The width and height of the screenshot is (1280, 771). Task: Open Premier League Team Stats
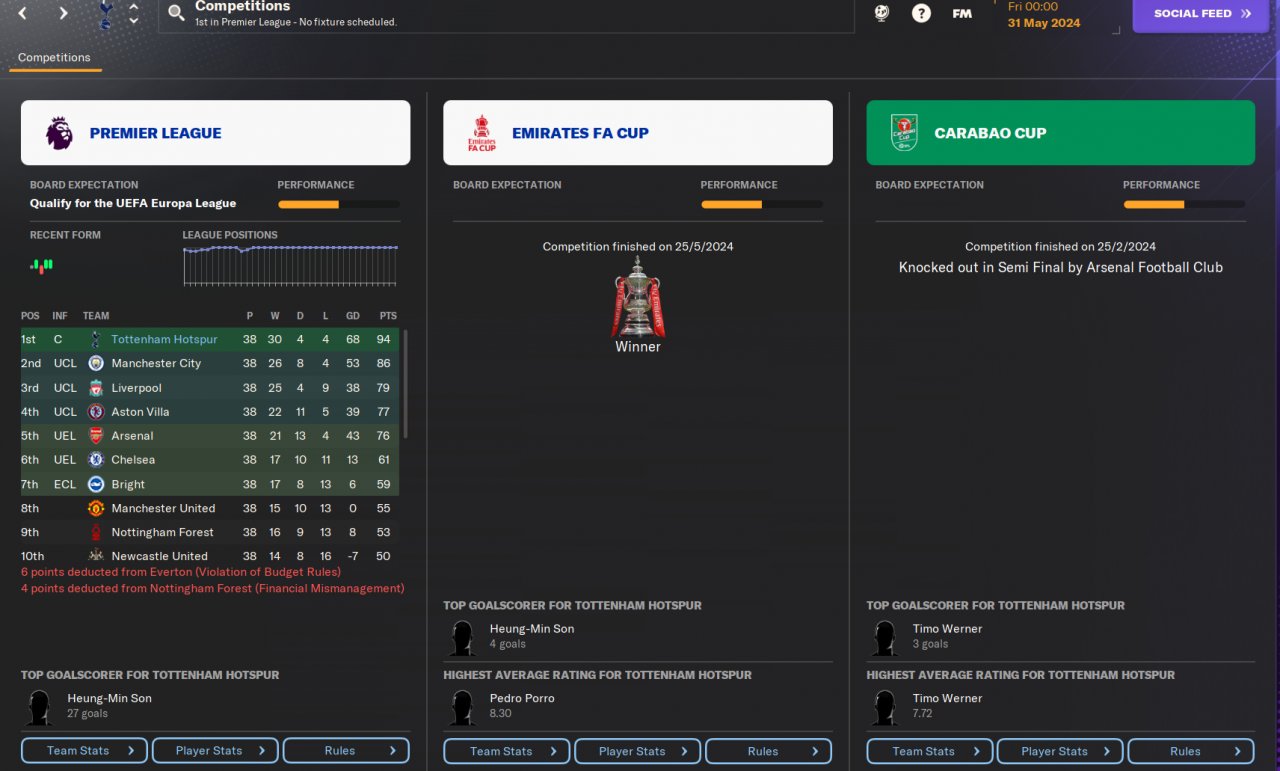[x=84, y=750]
